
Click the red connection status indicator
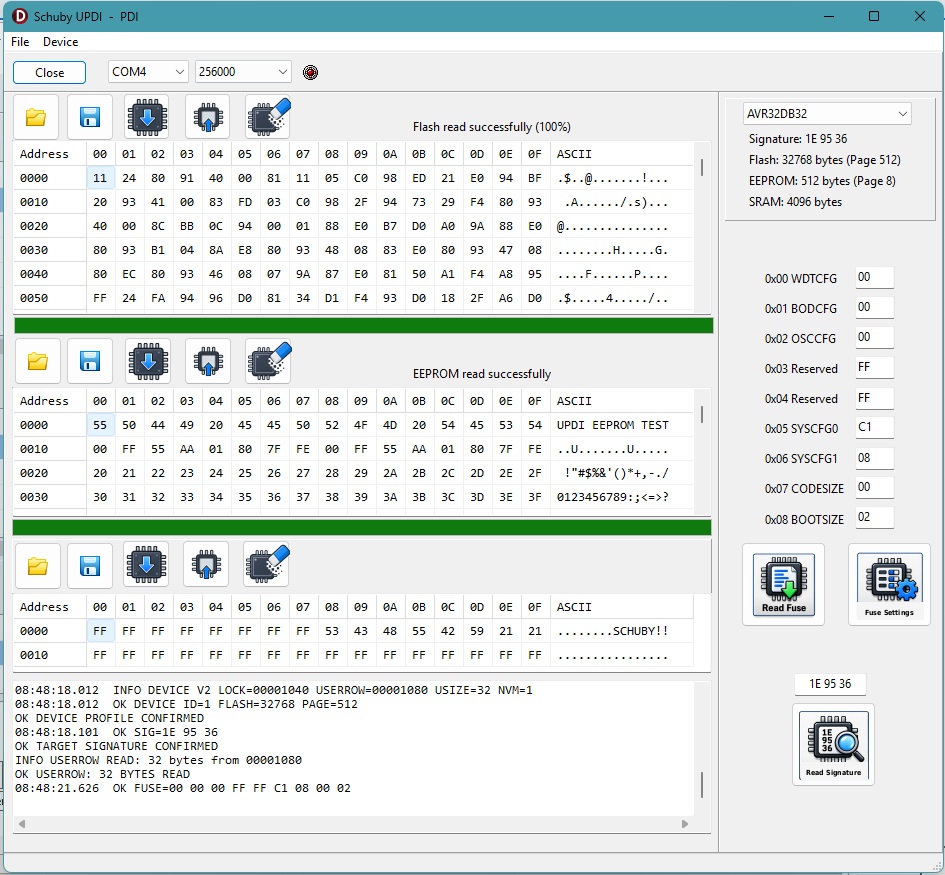point(310,72)
